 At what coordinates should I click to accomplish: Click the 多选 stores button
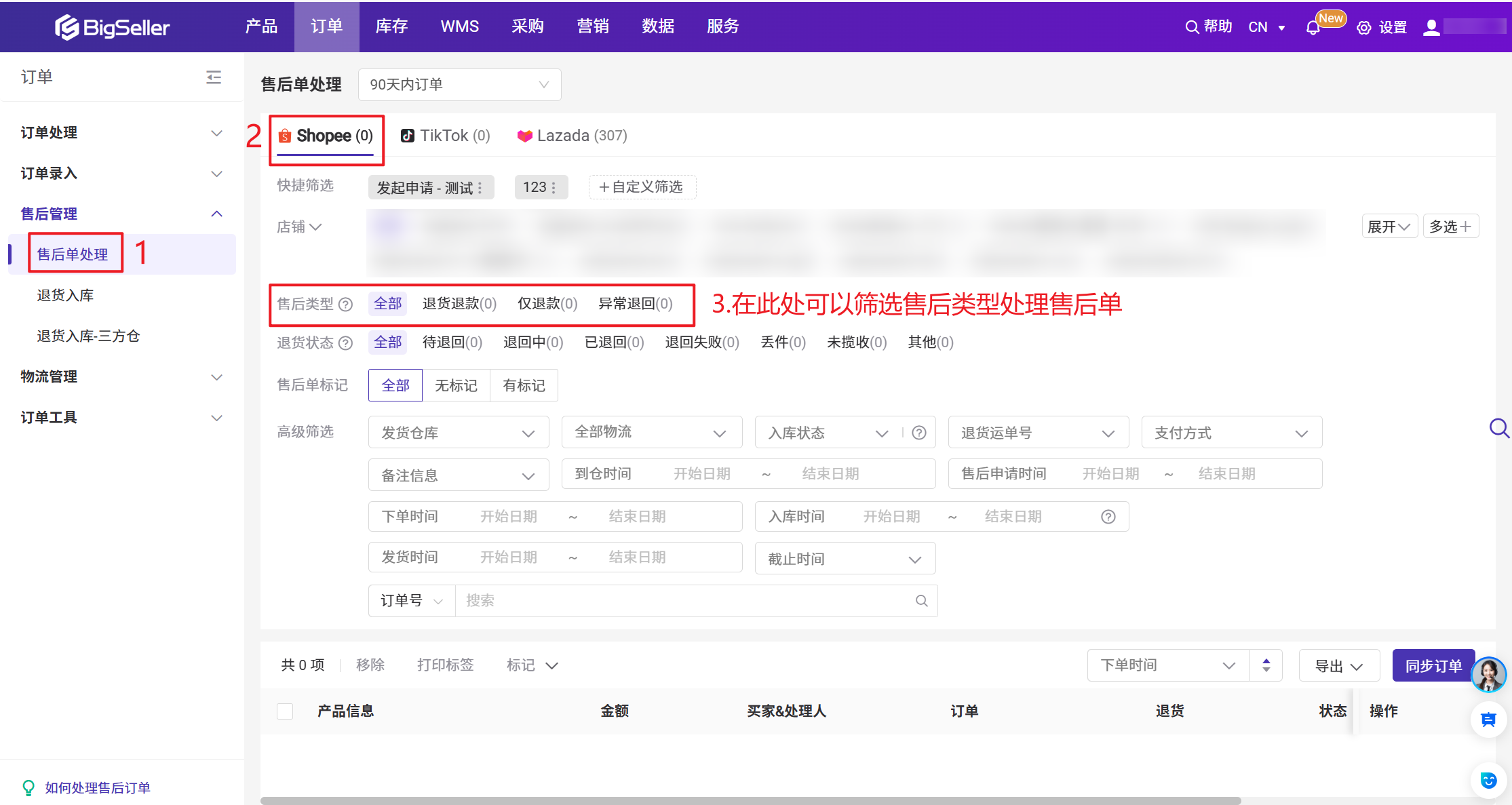pyautogui.click(x=1450, y=227)
